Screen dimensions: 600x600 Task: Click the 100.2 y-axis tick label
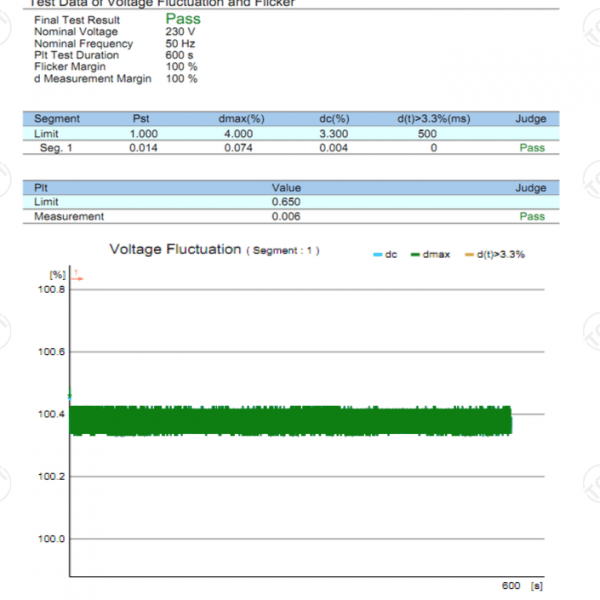coord(52,477)
